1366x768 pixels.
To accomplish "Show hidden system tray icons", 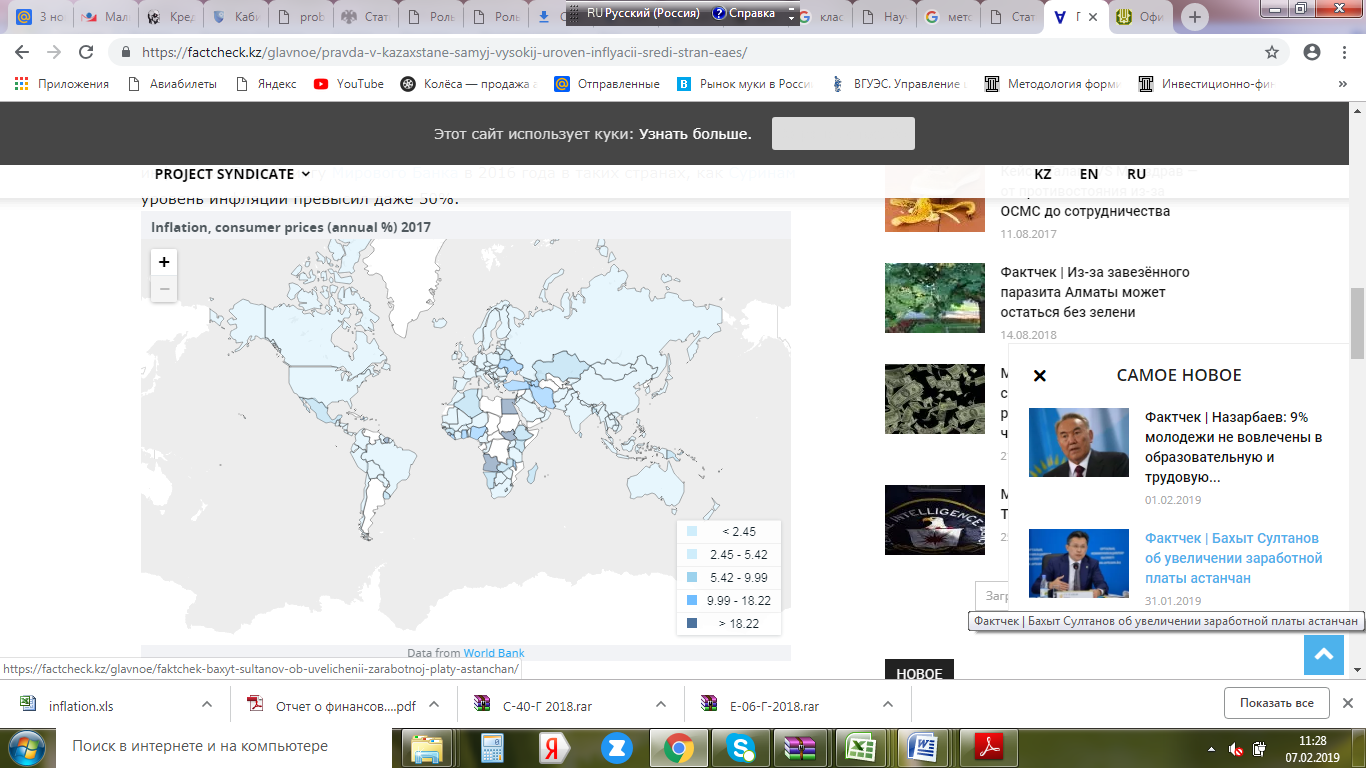I will tap(1212, 748).
